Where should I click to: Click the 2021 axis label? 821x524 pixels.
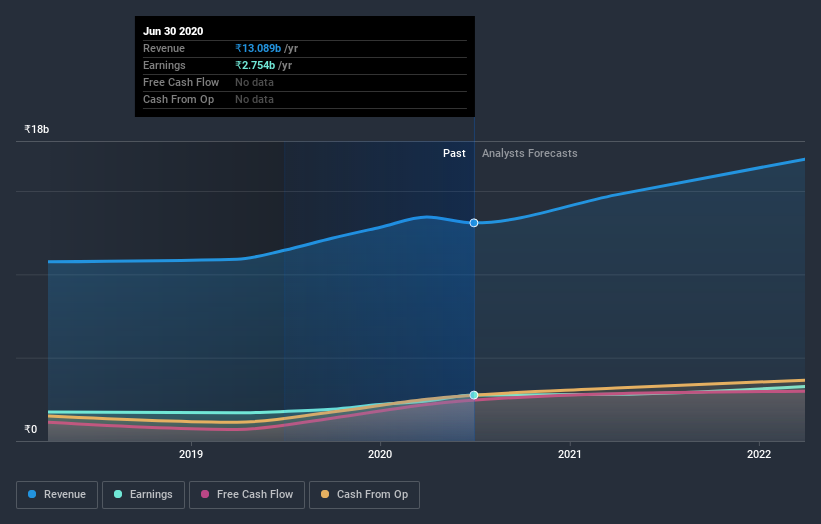[570, 454]
